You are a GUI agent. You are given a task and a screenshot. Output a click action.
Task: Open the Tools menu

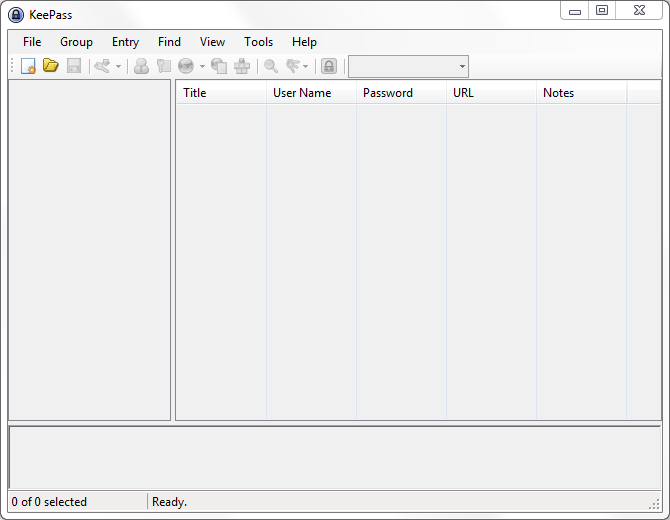[259, 42]
